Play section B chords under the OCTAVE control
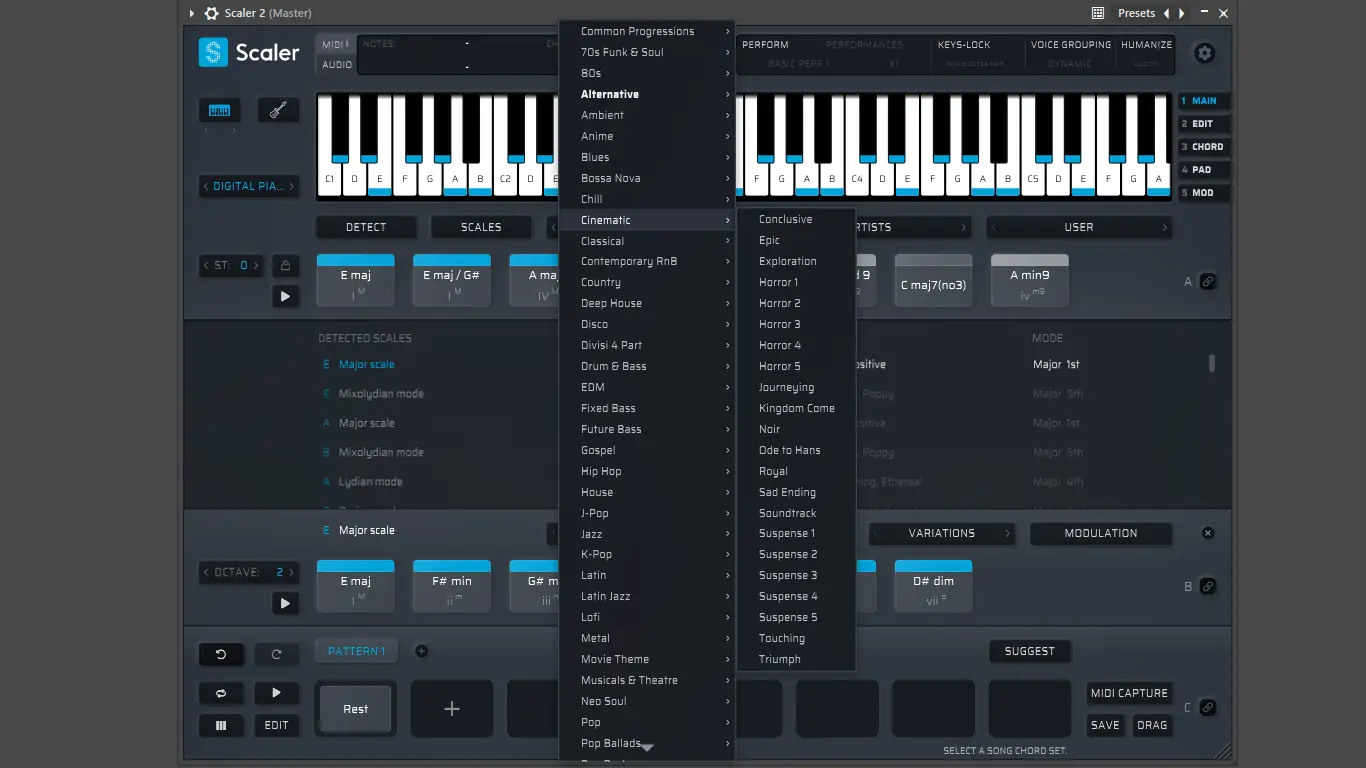 pos(285,603)
